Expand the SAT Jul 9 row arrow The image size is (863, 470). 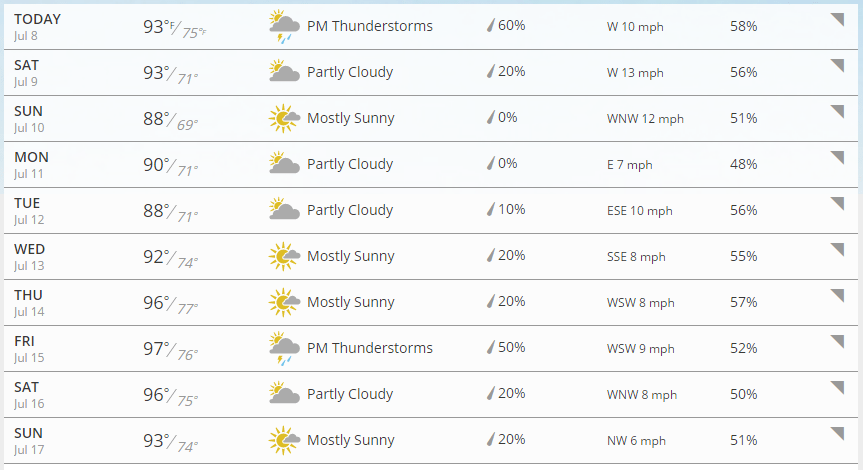[838, 65]
